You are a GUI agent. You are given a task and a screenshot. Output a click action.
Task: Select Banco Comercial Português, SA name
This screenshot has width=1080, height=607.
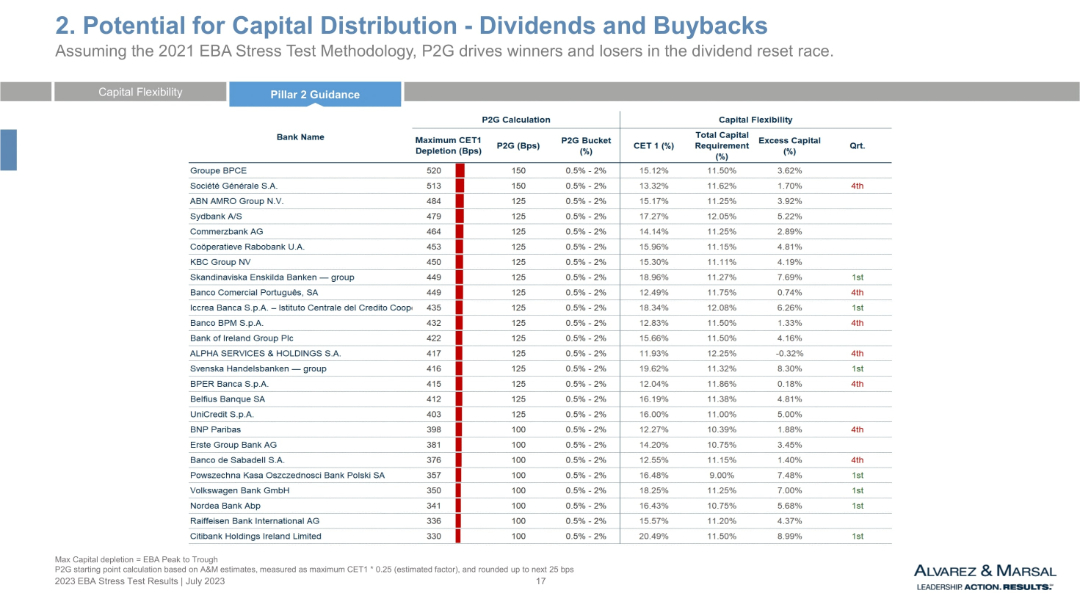pyautogui.click(x=254, y=292)
